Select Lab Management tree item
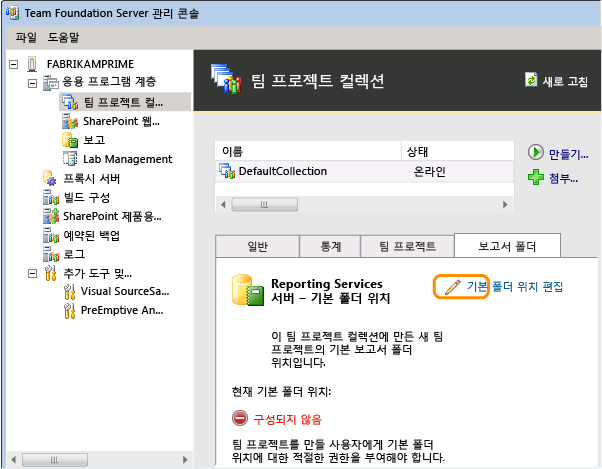The image size is (602, 469). pyautogui.click(x=127, y=159)
